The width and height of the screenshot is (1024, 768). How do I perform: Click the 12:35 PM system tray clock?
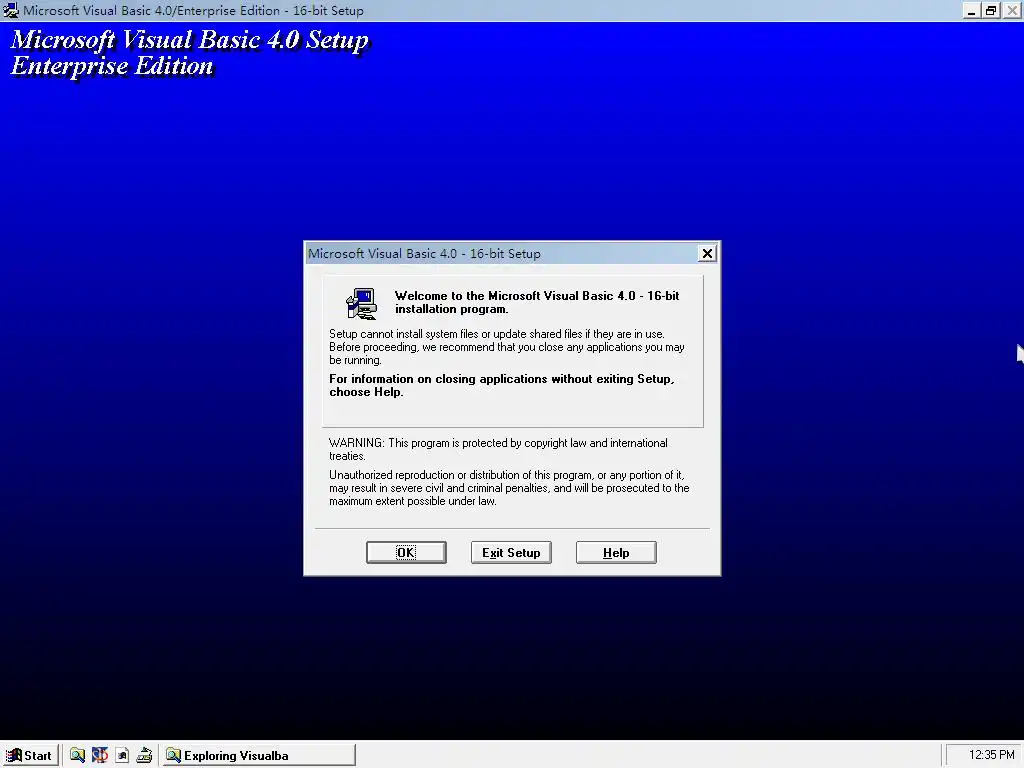[991, 755]
